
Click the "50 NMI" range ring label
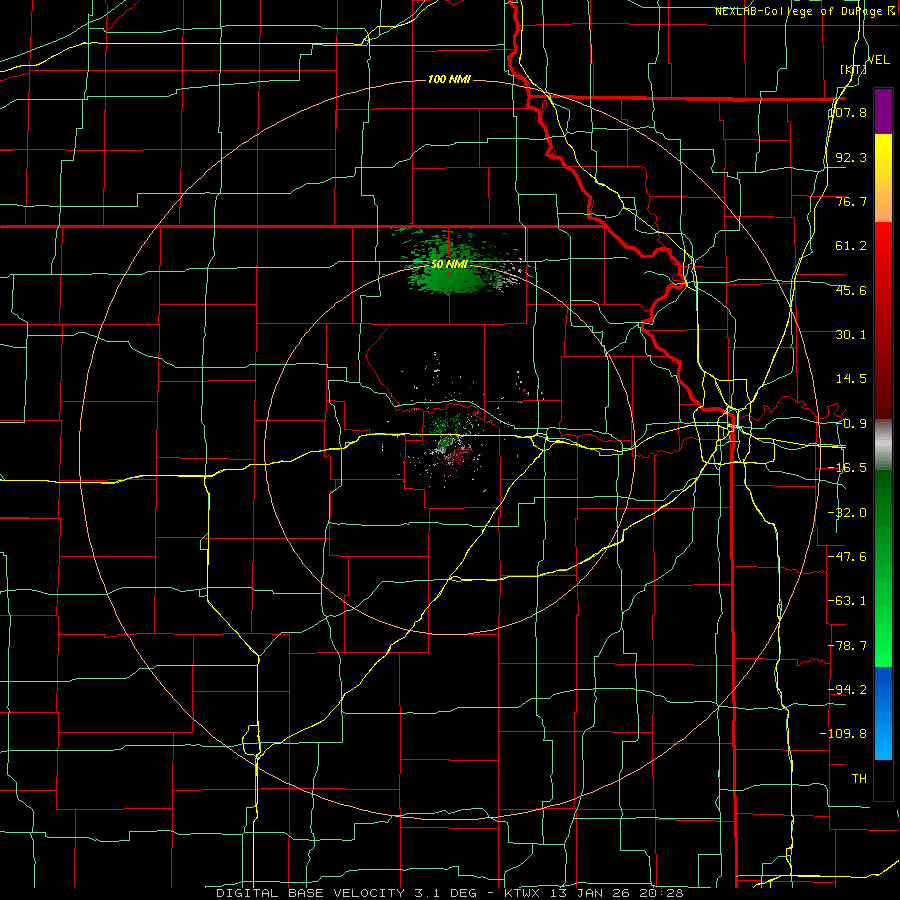(x=449, y=264)
